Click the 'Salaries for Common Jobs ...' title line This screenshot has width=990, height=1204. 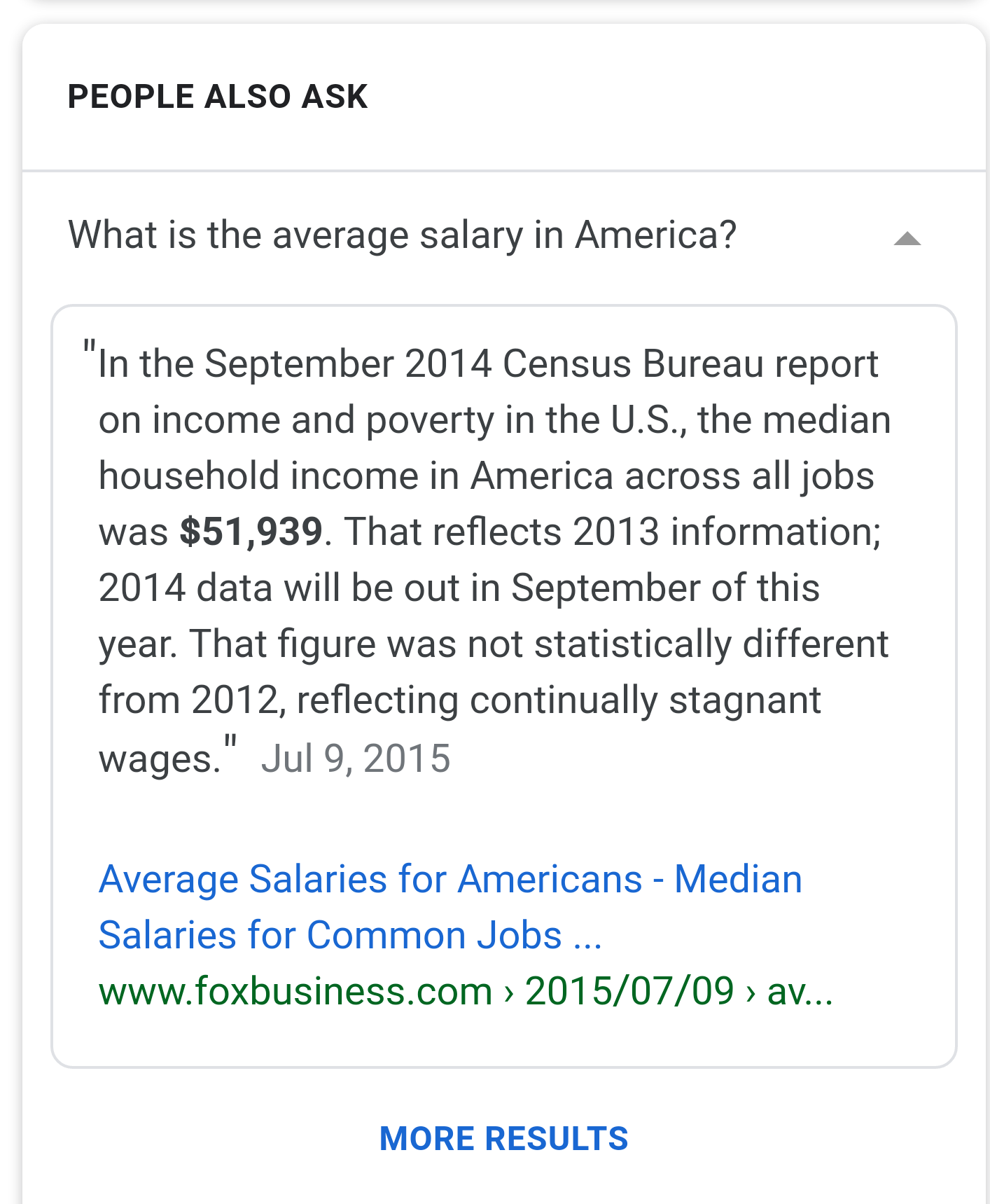[350, 935]
